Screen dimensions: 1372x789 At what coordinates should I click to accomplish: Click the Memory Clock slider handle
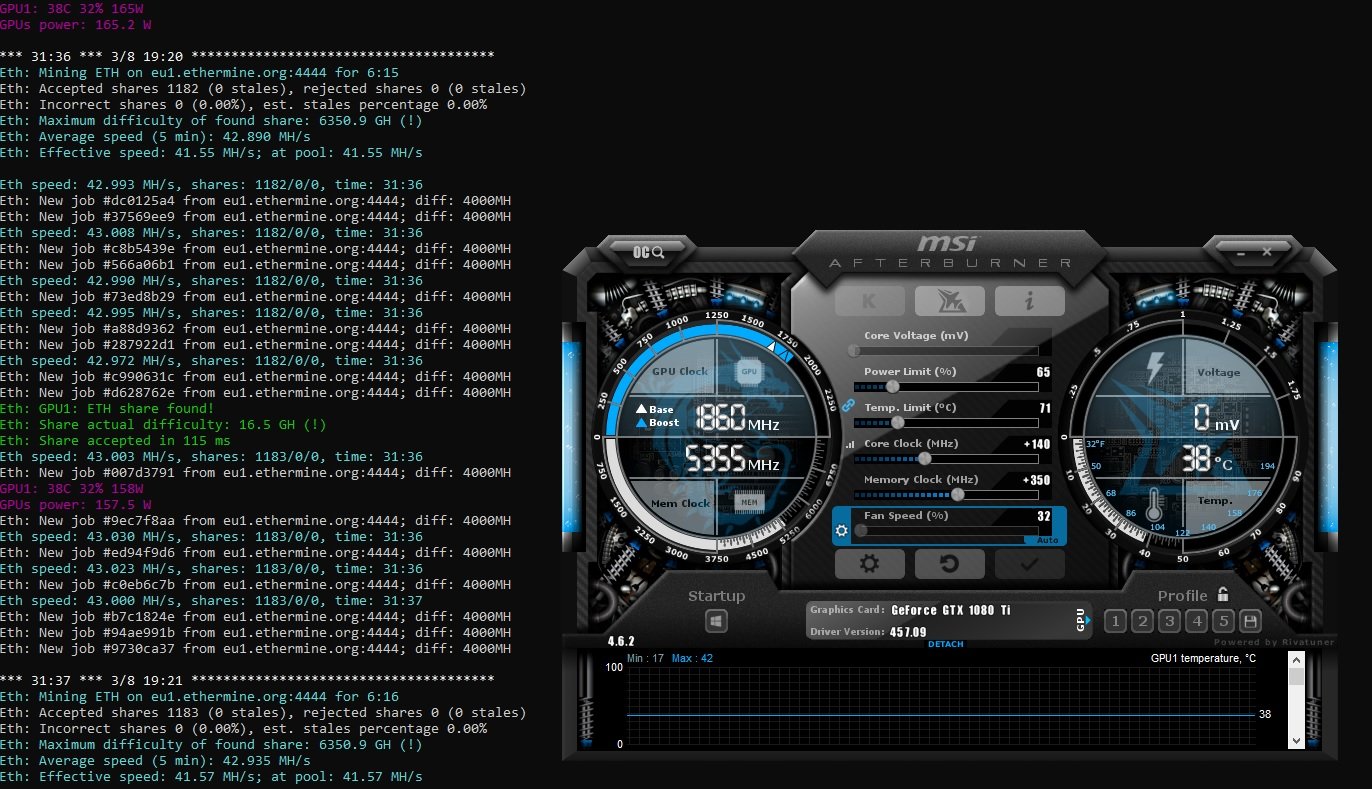(x=958, y=494)
